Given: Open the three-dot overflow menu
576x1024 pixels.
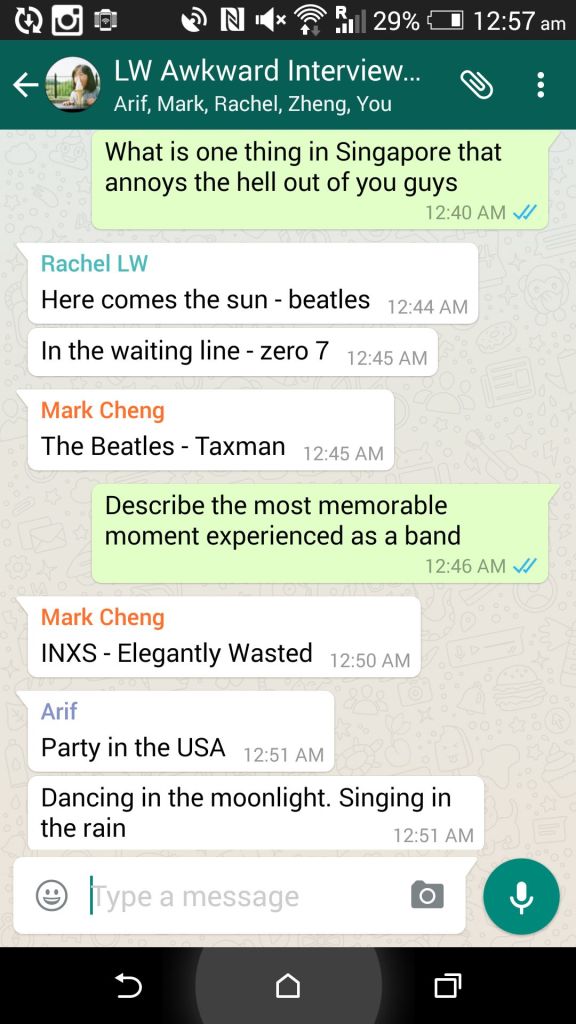Looking at the screenshot, I should pos(540,85).
